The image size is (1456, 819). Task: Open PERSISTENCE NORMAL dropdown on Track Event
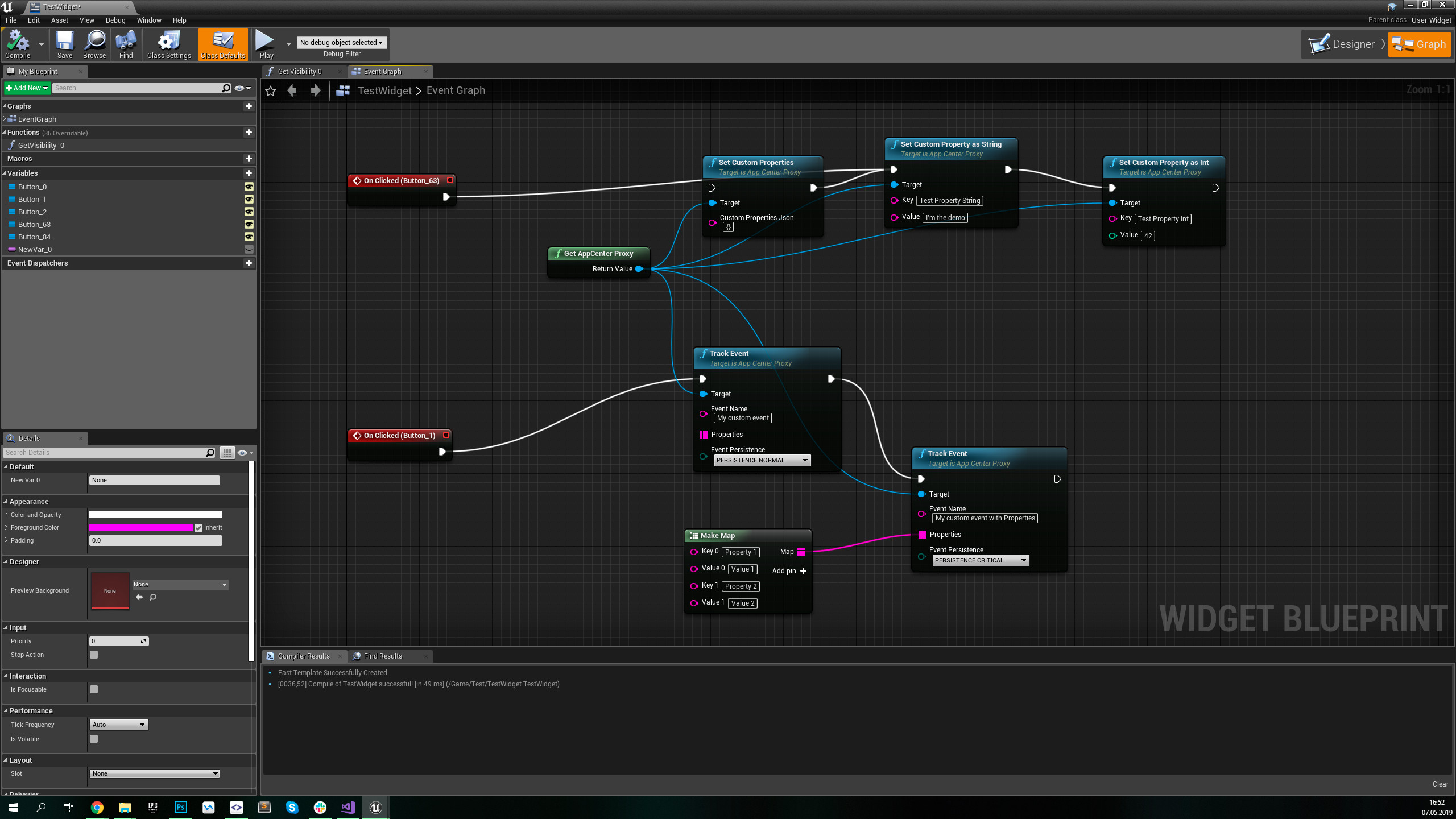[x=762, y=460]
